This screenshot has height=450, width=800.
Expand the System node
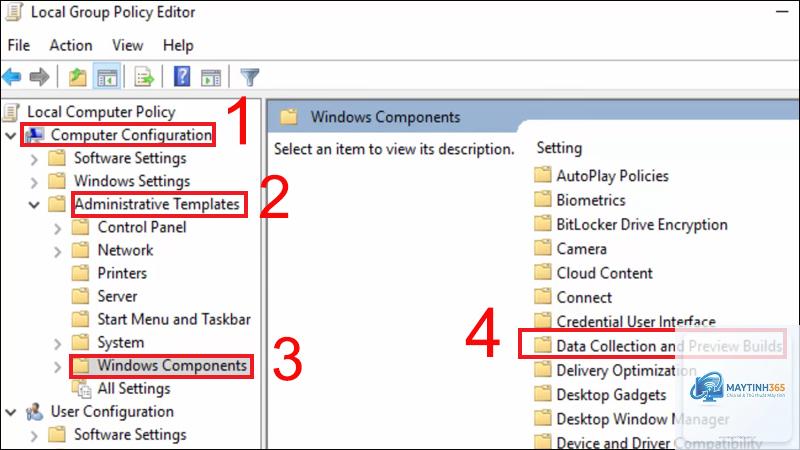57,343
